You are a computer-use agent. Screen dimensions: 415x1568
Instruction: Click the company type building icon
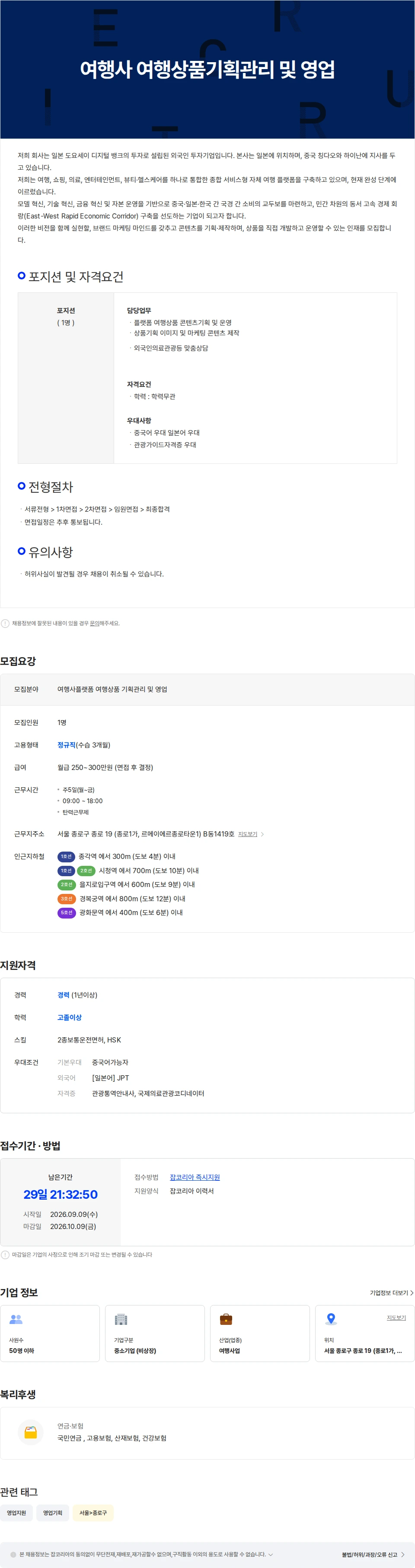coord(121,1319)
